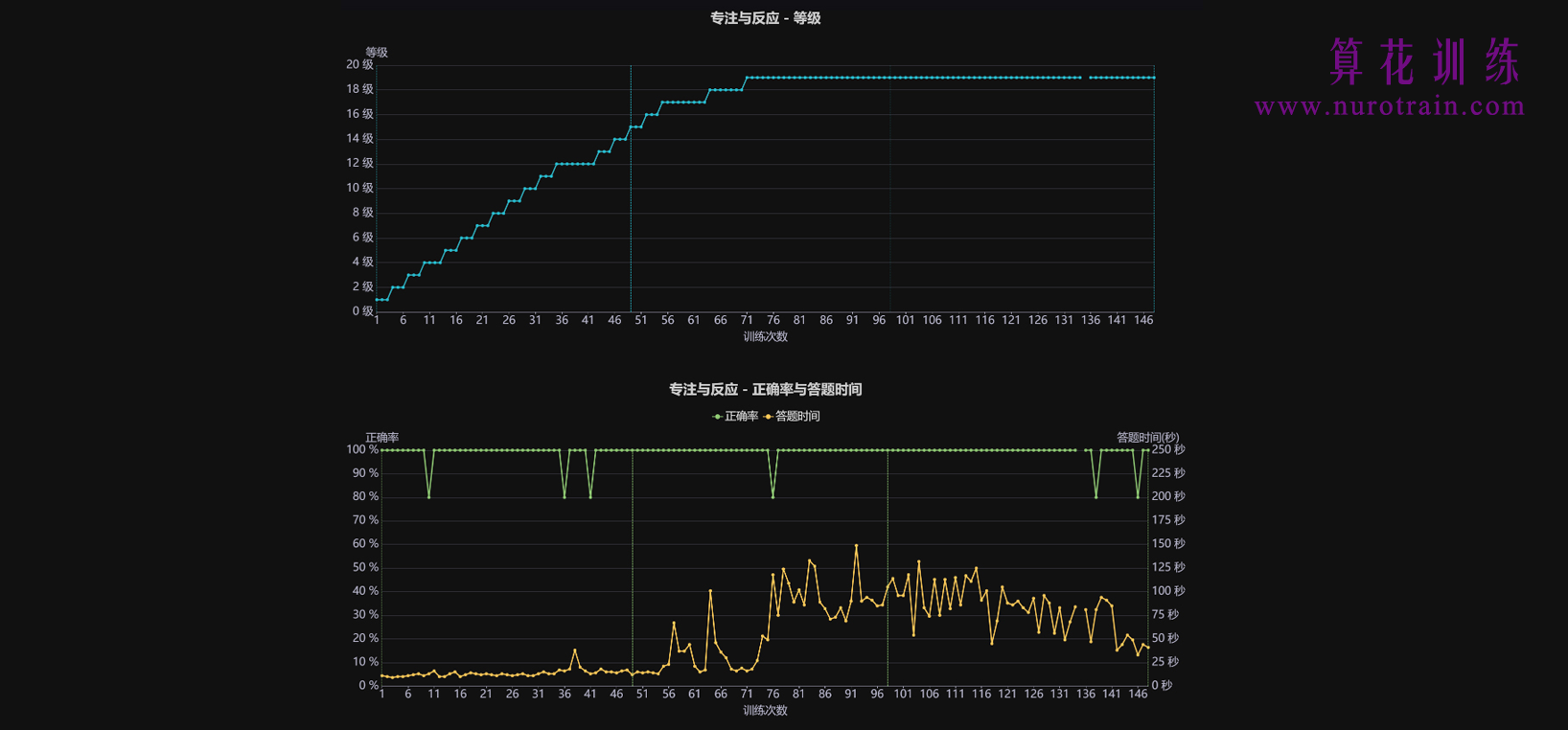This screenshot has width=1568, height=730.
Task: Click the 20 级 y-axis label
Action: 359,65
